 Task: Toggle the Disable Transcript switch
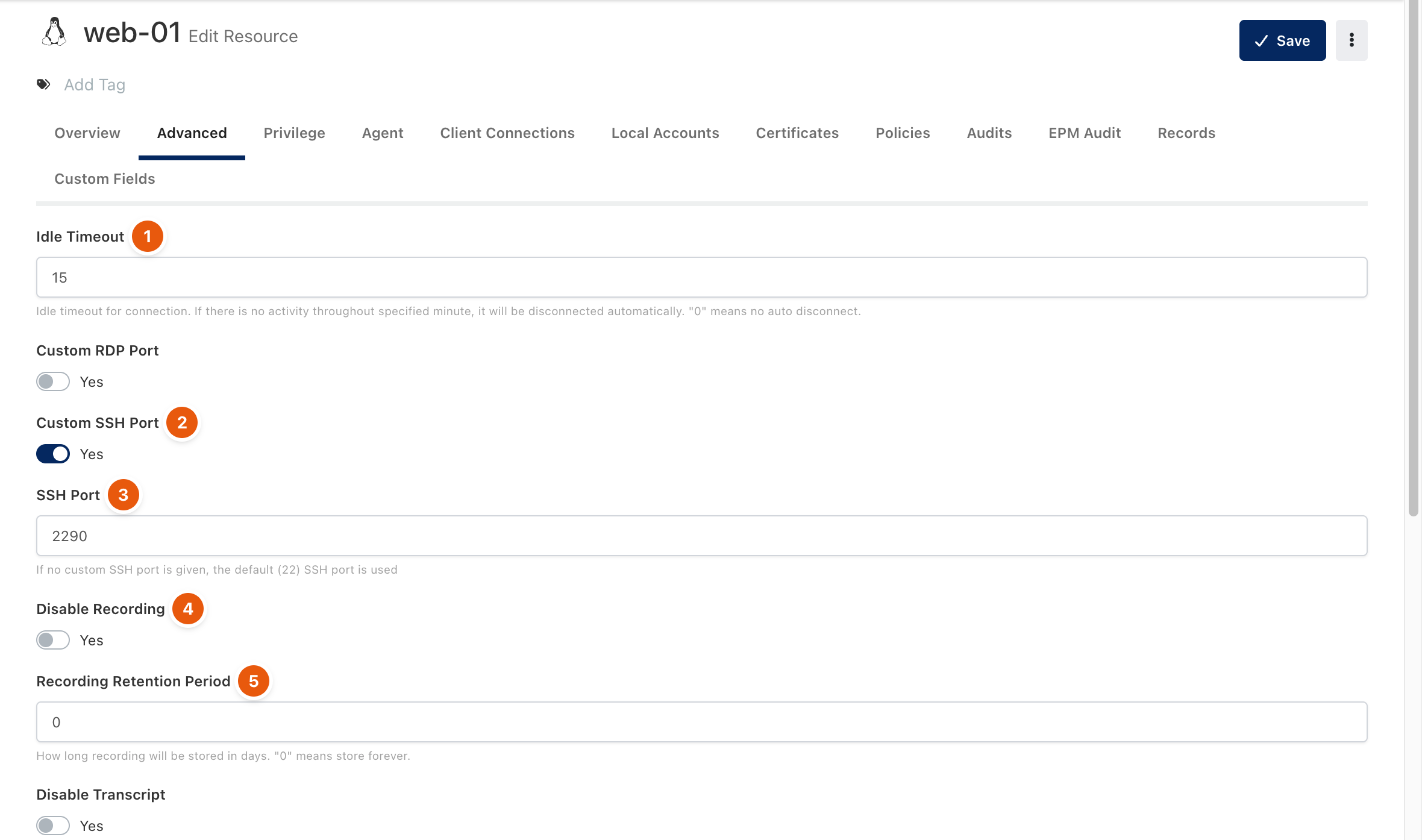[x=53, y=826]
